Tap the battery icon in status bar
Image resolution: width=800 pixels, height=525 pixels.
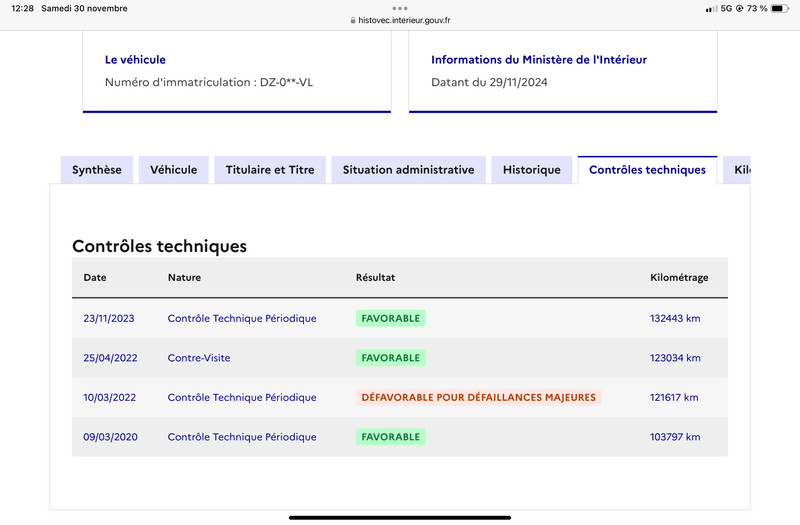tap(780, 8)
